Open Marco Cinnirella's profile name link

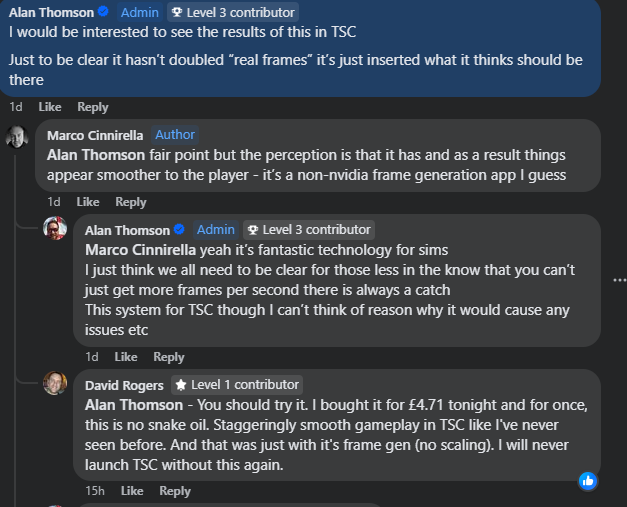tap(95, 135)
